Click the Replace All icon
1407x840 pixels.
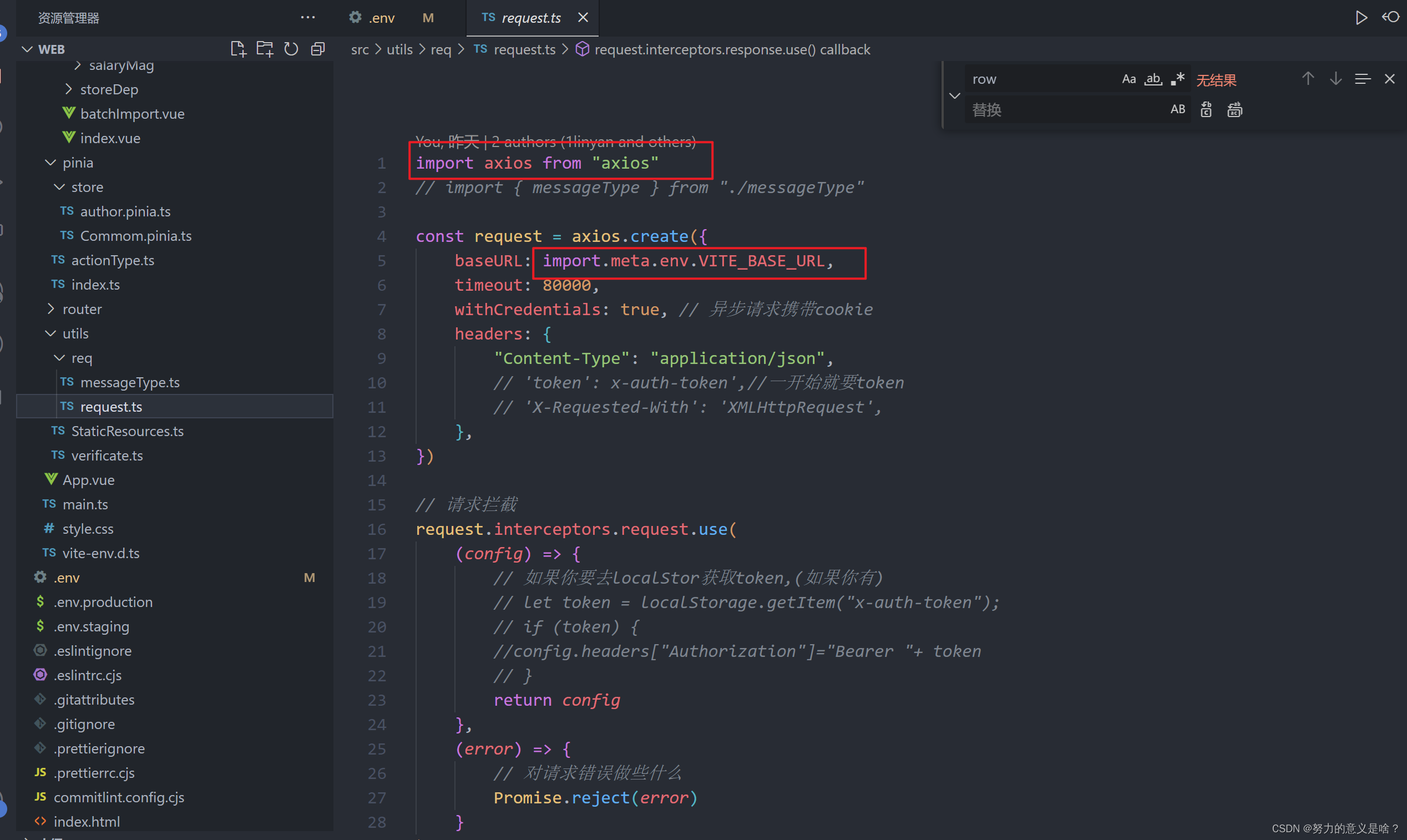coord(1234,109)
